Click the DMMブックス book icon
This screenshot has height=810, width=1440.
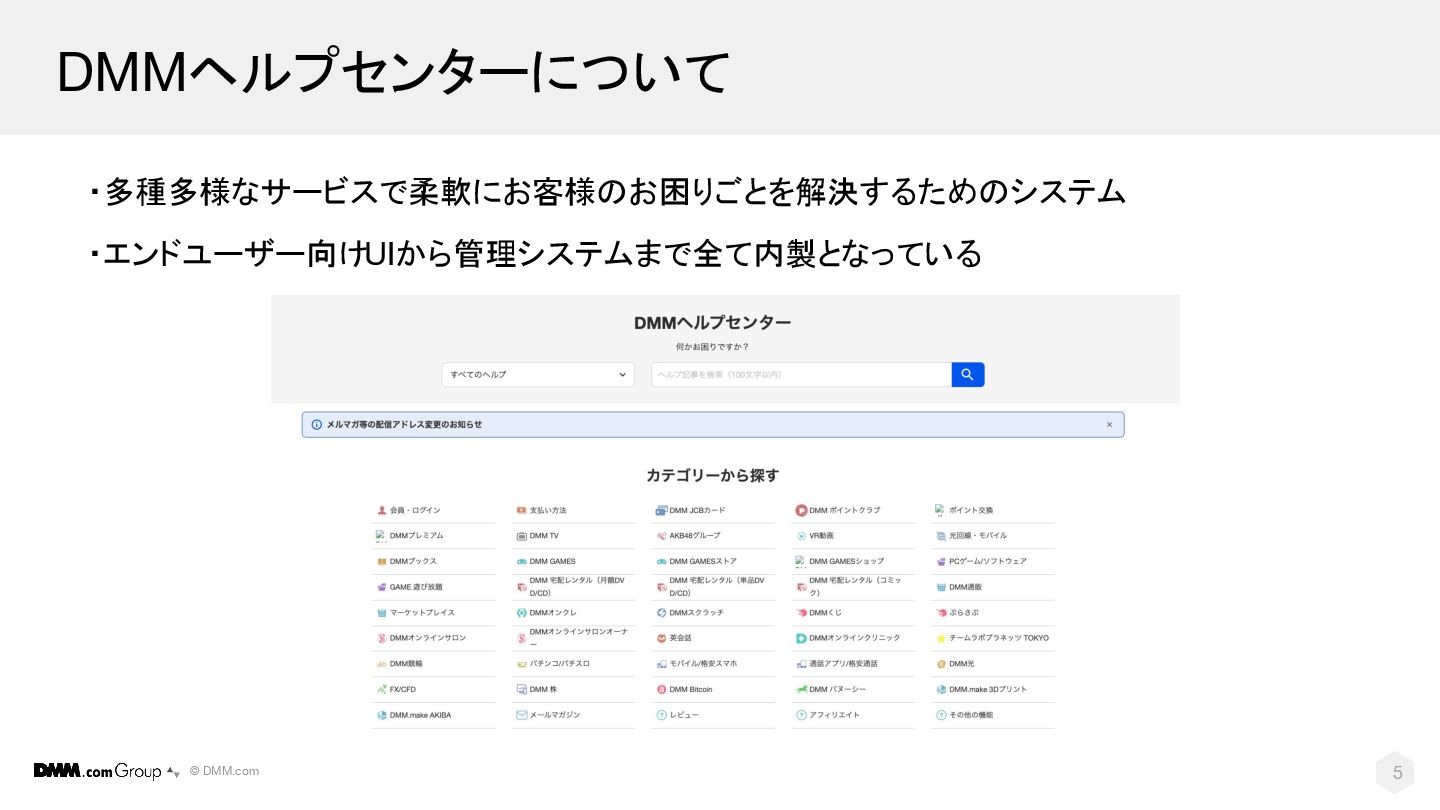381,561
